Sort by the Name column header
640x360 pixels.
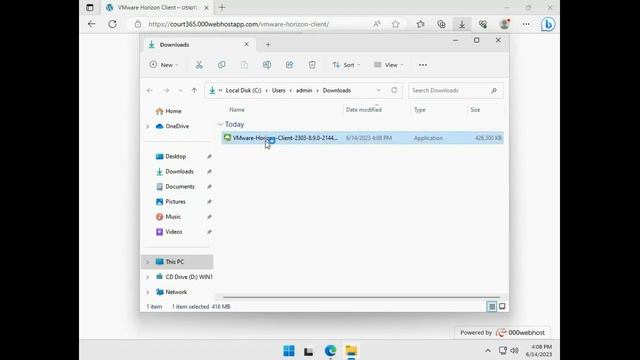coord(237,110)
